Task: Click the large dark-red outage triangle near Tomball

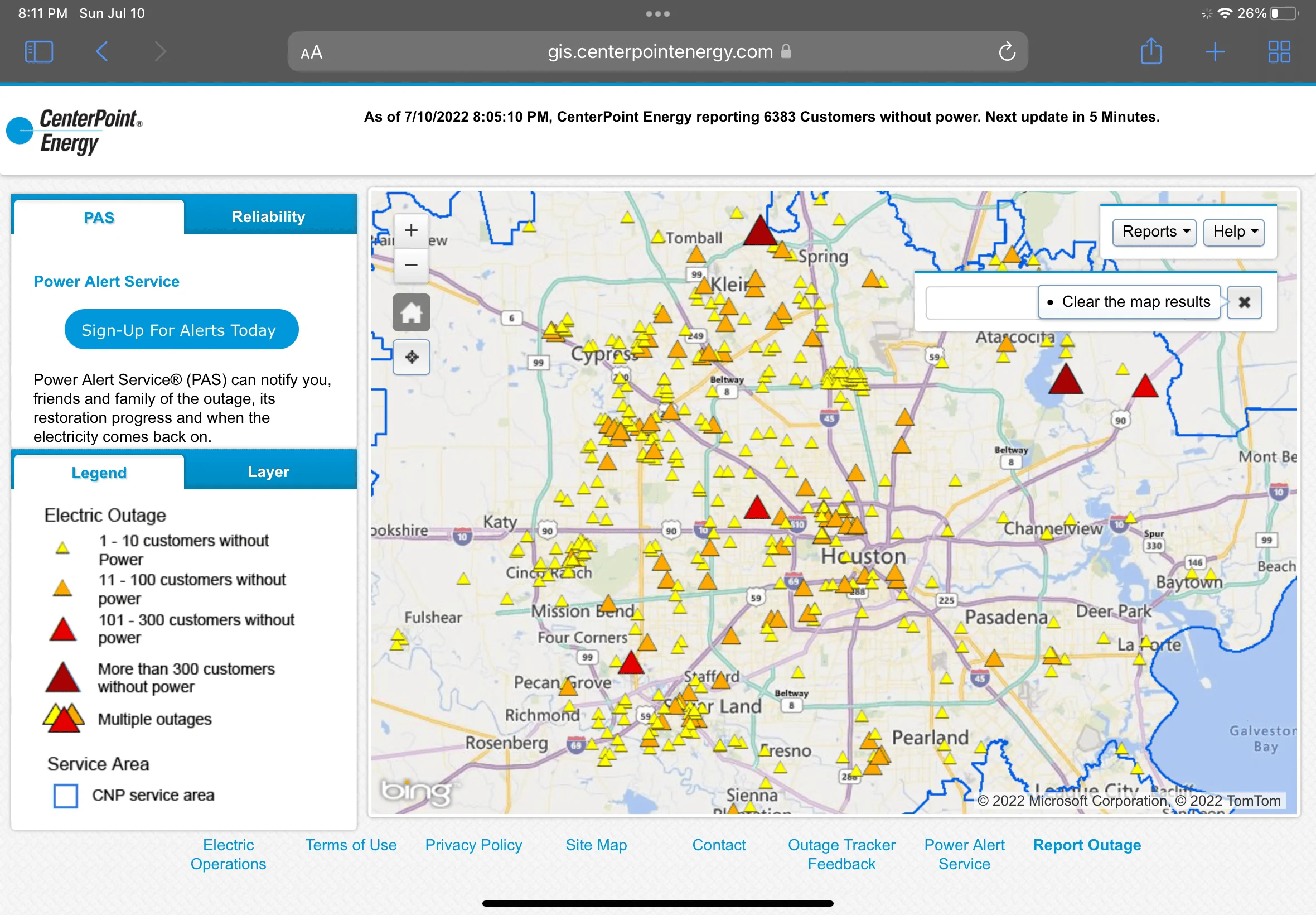Action: point(759,231)
